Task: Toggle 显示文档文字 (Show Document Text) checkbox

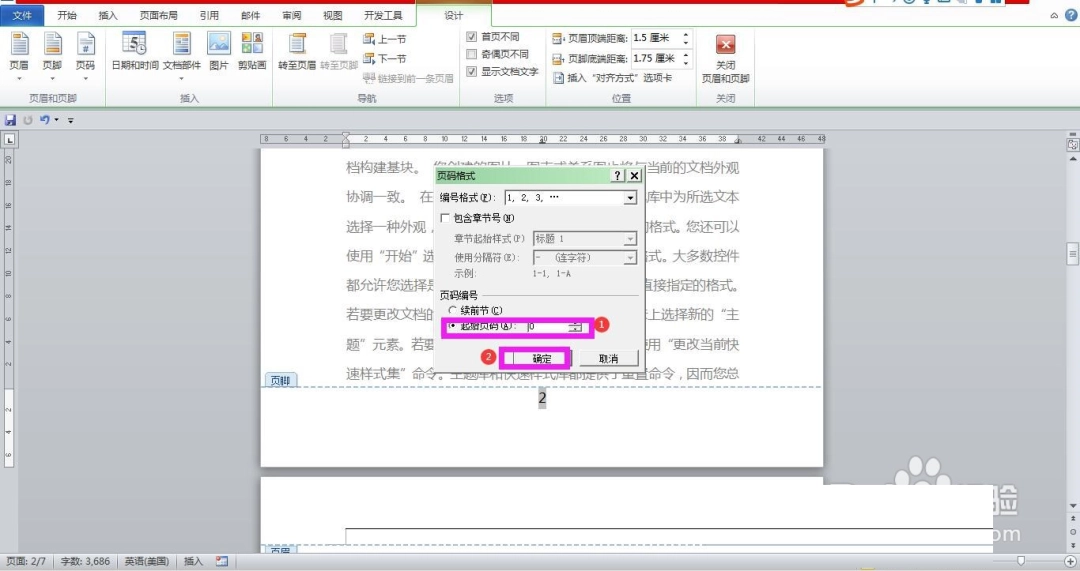Action: tap(472, 71)
